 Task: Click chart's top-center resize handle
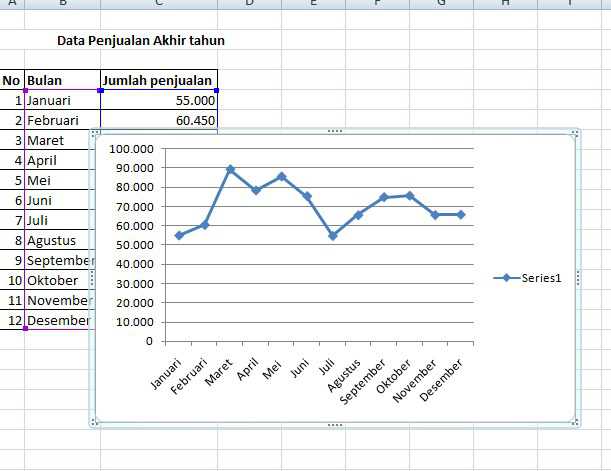pos(334,132)
